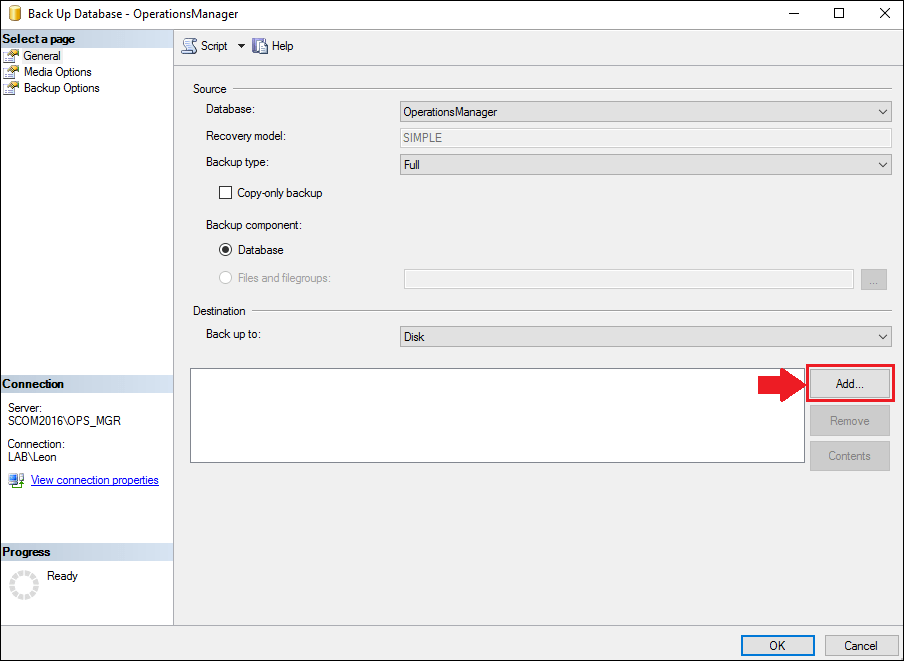
Task: Click the Script text label
Action: pyautogui.click(x=214, y=46)
